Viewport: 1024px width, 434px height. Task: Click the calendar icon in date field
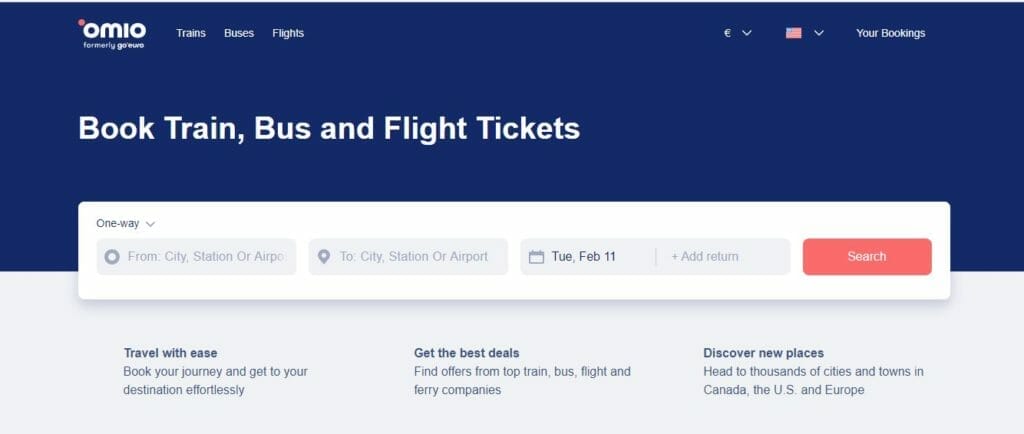tap(536, 256)
